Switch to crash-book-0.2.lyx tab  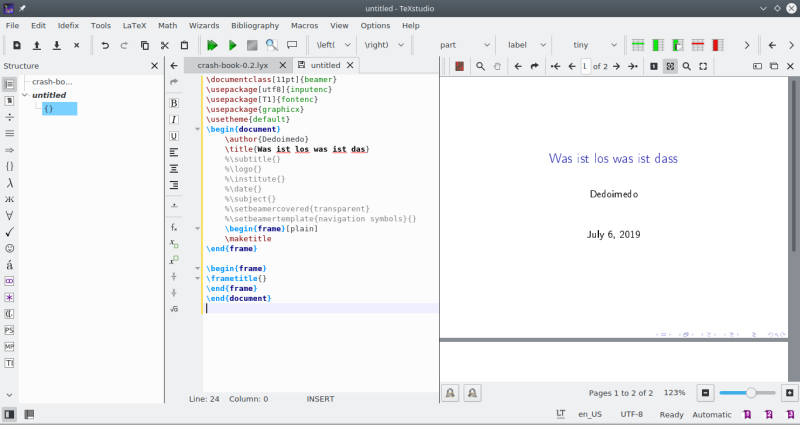coord(234,65)
